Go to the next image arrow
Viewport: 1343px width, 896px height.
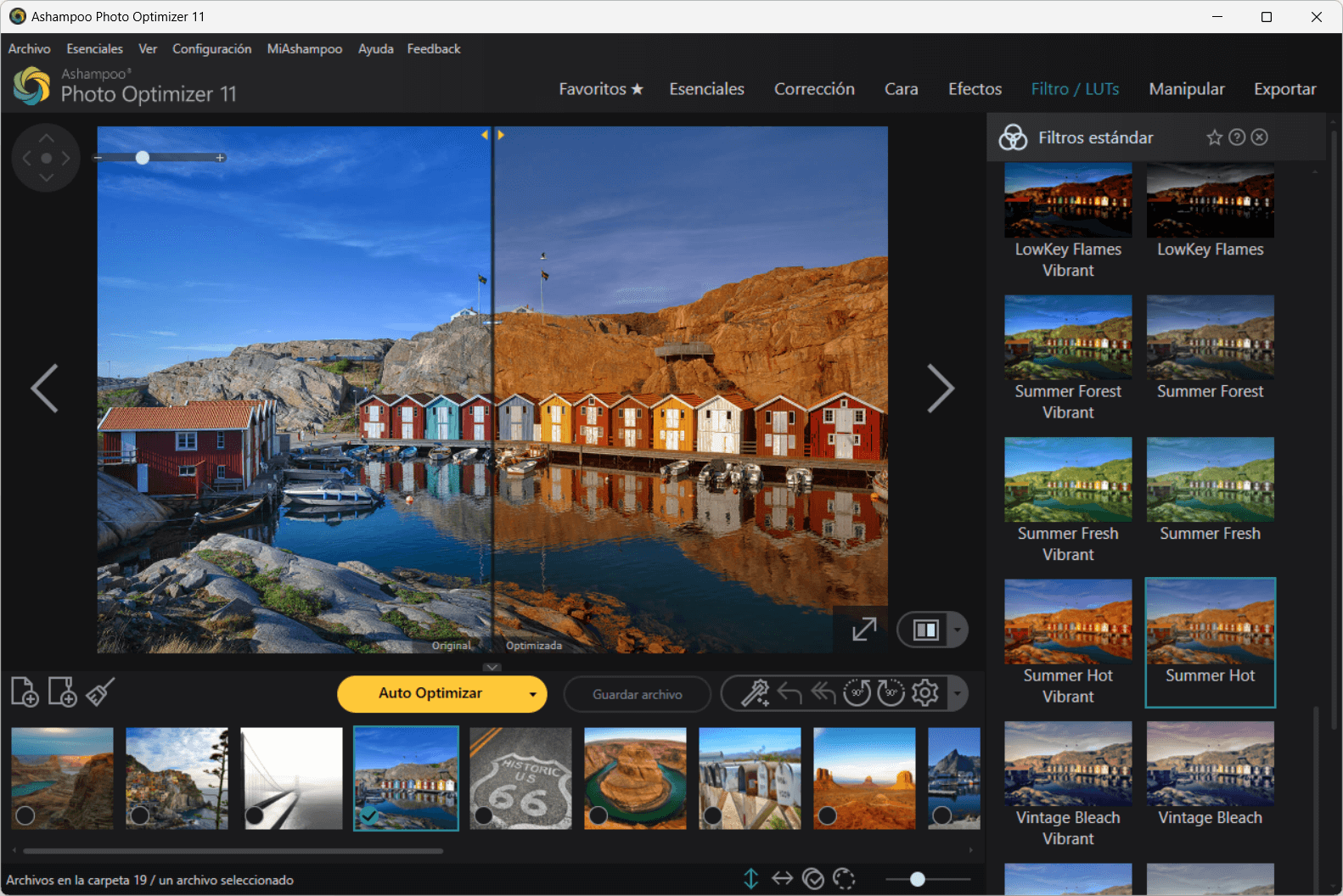click(x=940, y=389)
